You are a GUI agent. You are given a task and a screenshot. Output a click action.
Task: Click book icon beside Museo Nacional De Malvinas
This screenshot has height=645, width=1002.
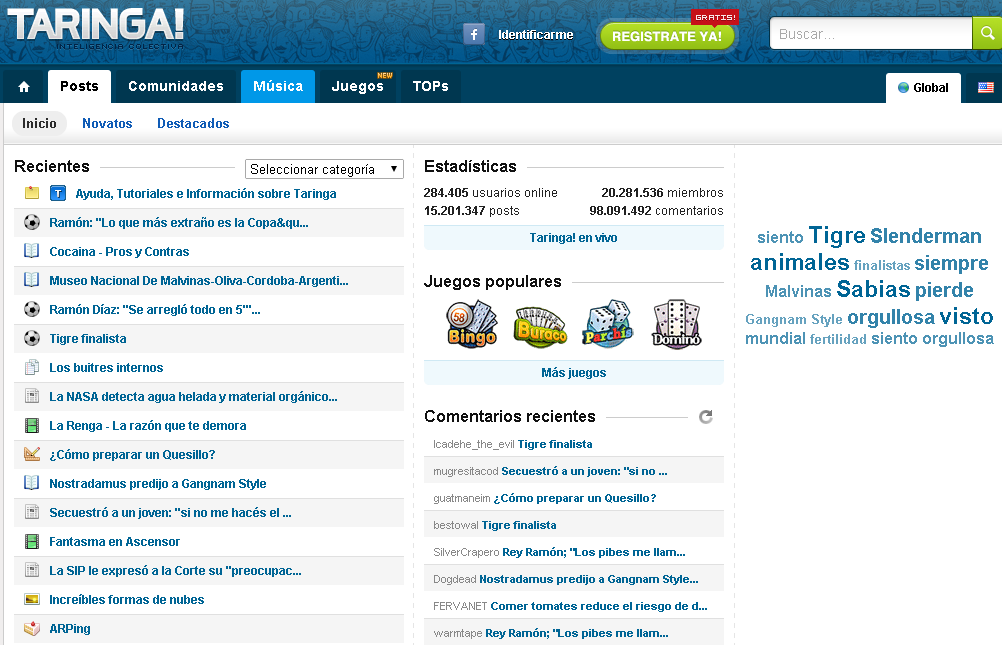tap(32, 279)
